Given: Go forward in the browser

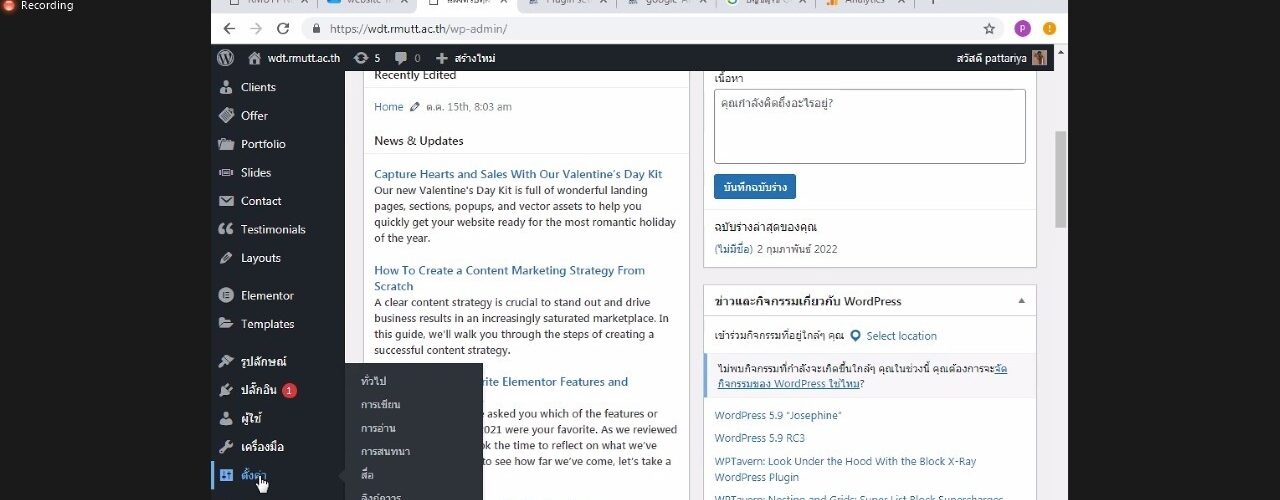Looking at the screenshot, I should click(255, 29).
